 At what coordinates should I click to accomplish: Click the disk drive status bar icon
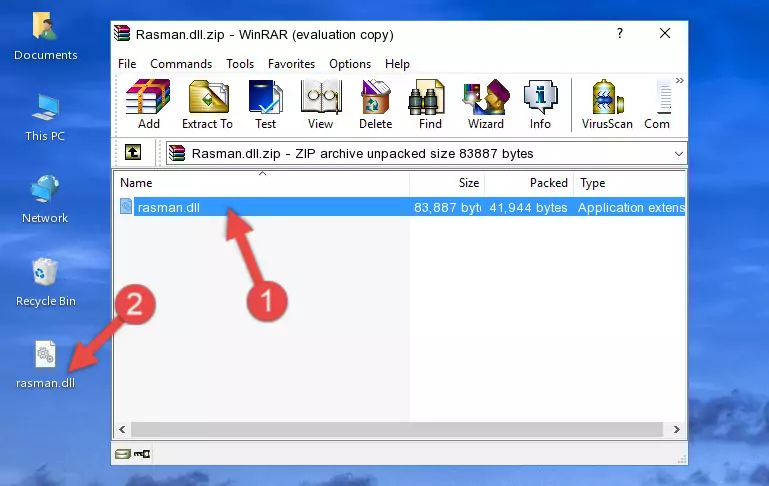point(122,454)
